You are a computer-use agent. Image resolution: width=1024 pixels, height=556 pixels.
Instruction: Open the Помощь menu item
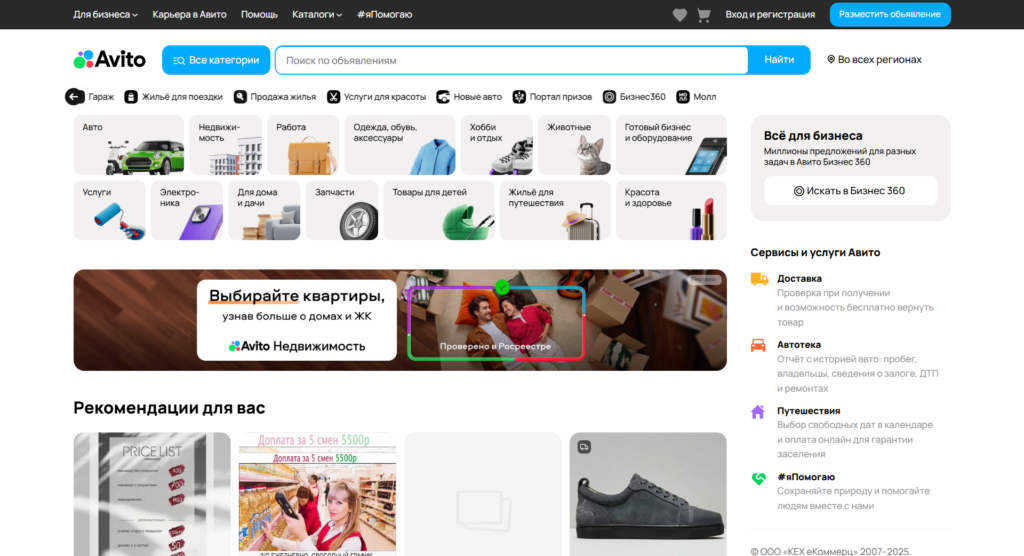coord(259,14)
